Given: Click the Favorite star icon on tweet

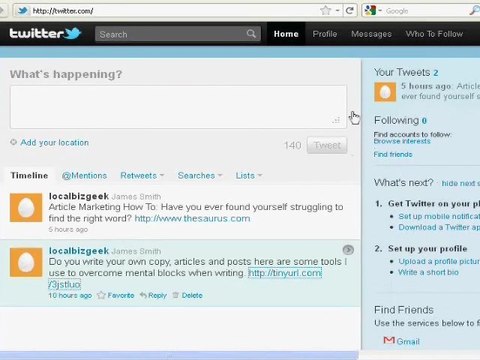Looking at the screenshot, I should pos(101,295).
